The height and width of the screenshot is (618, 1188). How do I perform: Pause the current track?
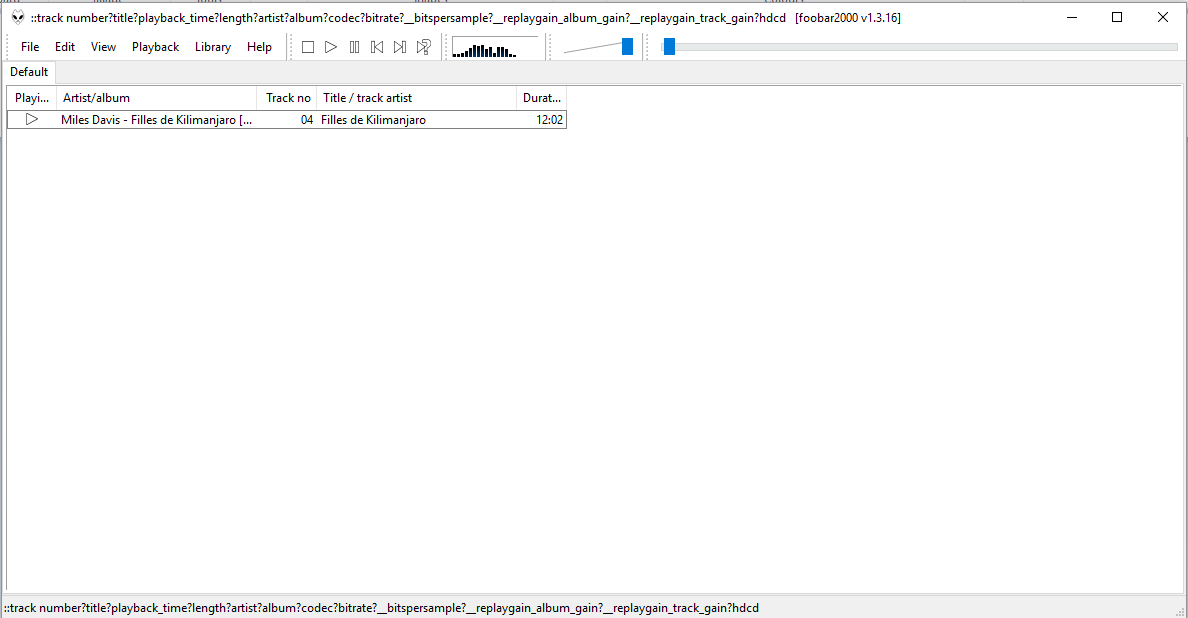point(354,47)
